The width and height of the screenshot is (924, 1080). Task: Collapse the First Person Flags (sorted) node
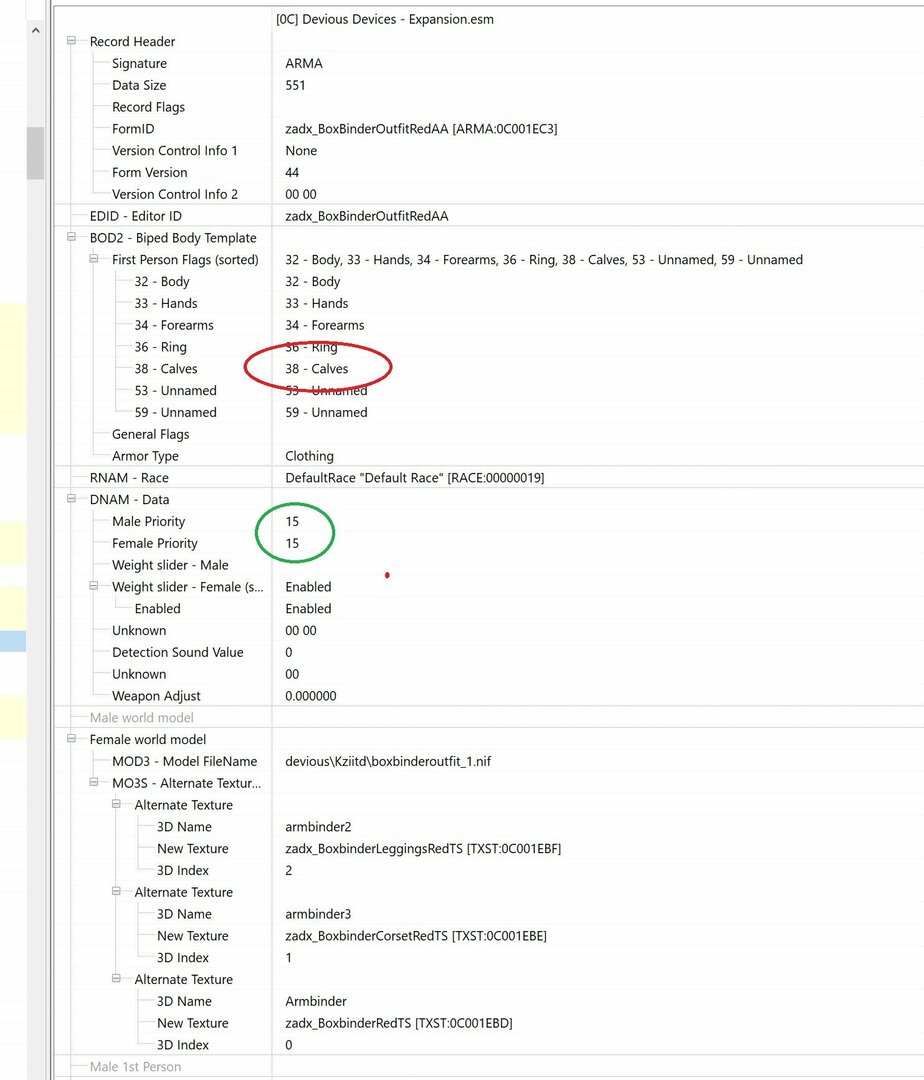click(94, 259)
